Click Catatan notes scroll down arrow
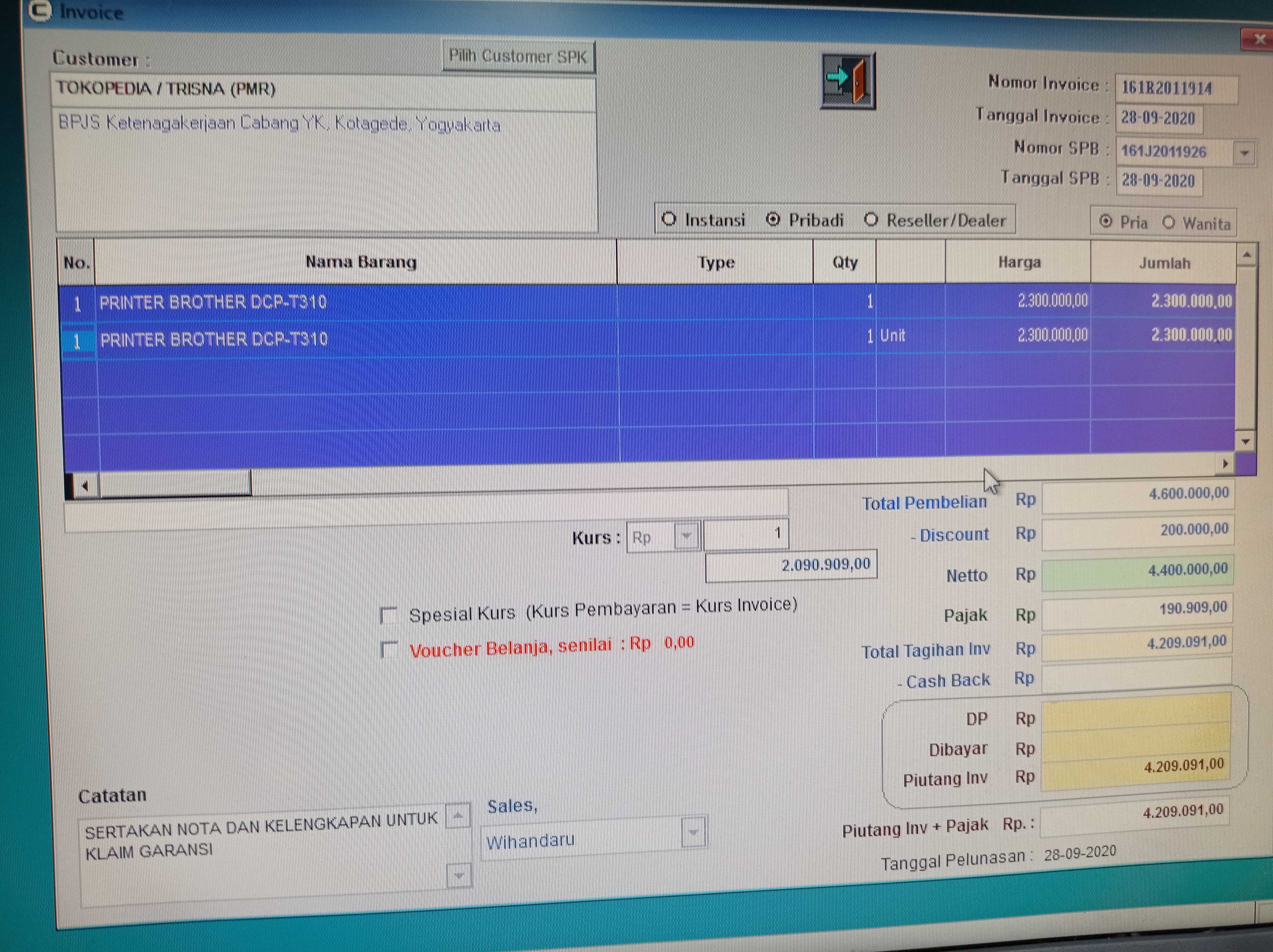 pos(459,876)
